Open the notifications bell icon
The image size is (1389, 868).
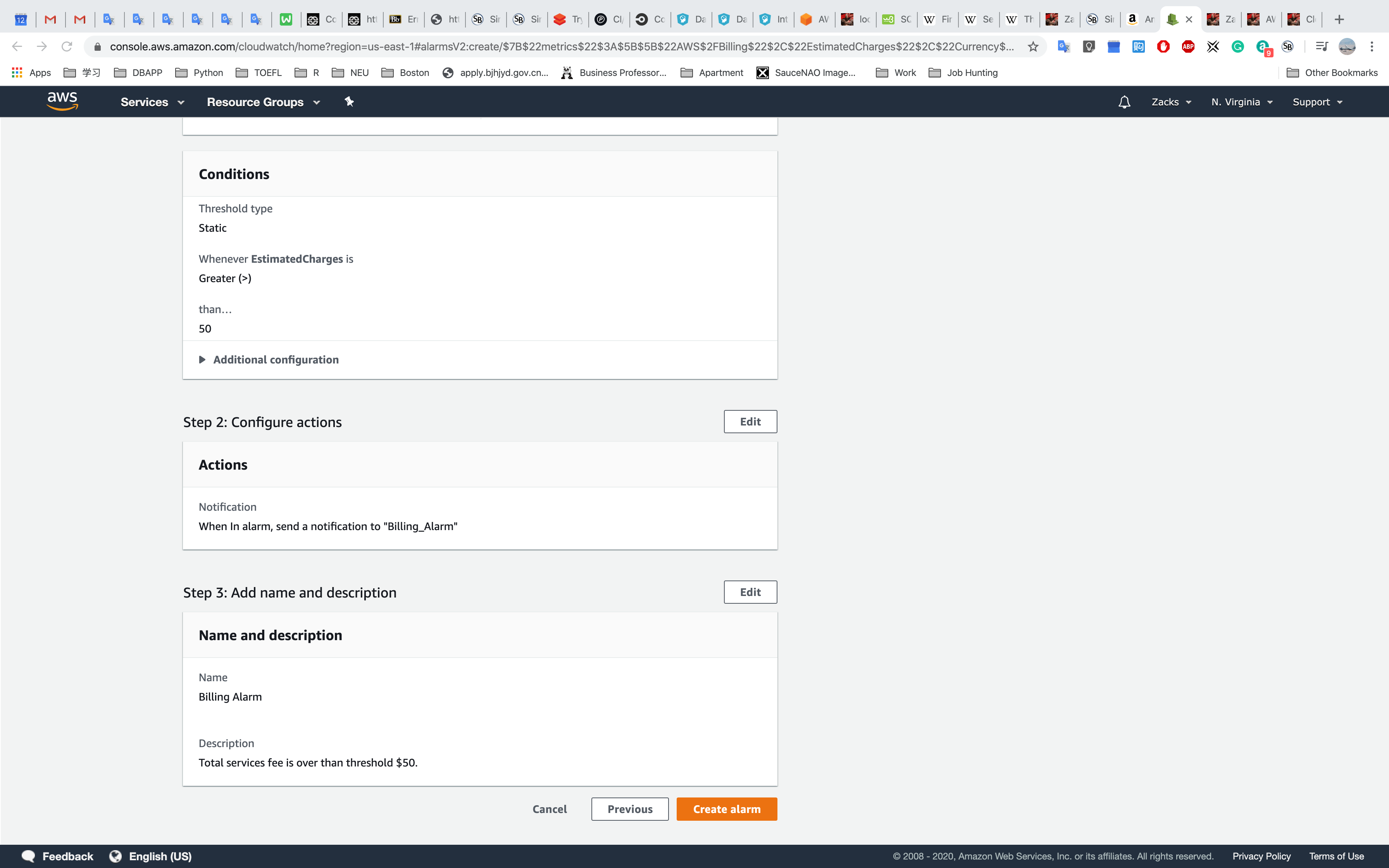[x=1124, y=102]
